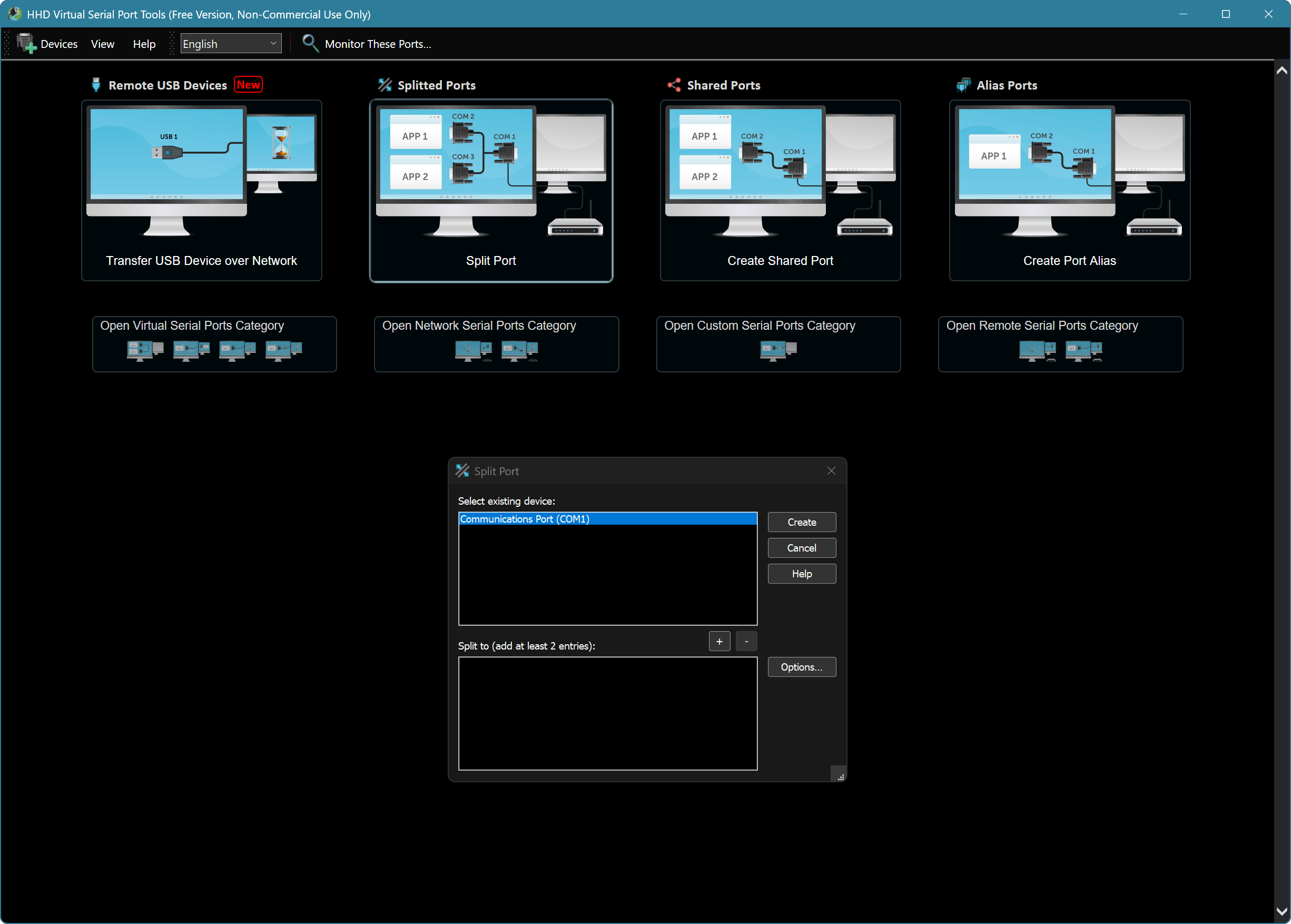The image size is (1291, 924).
Task: Open the English language dropdown
Action: (x=231, y=43)
